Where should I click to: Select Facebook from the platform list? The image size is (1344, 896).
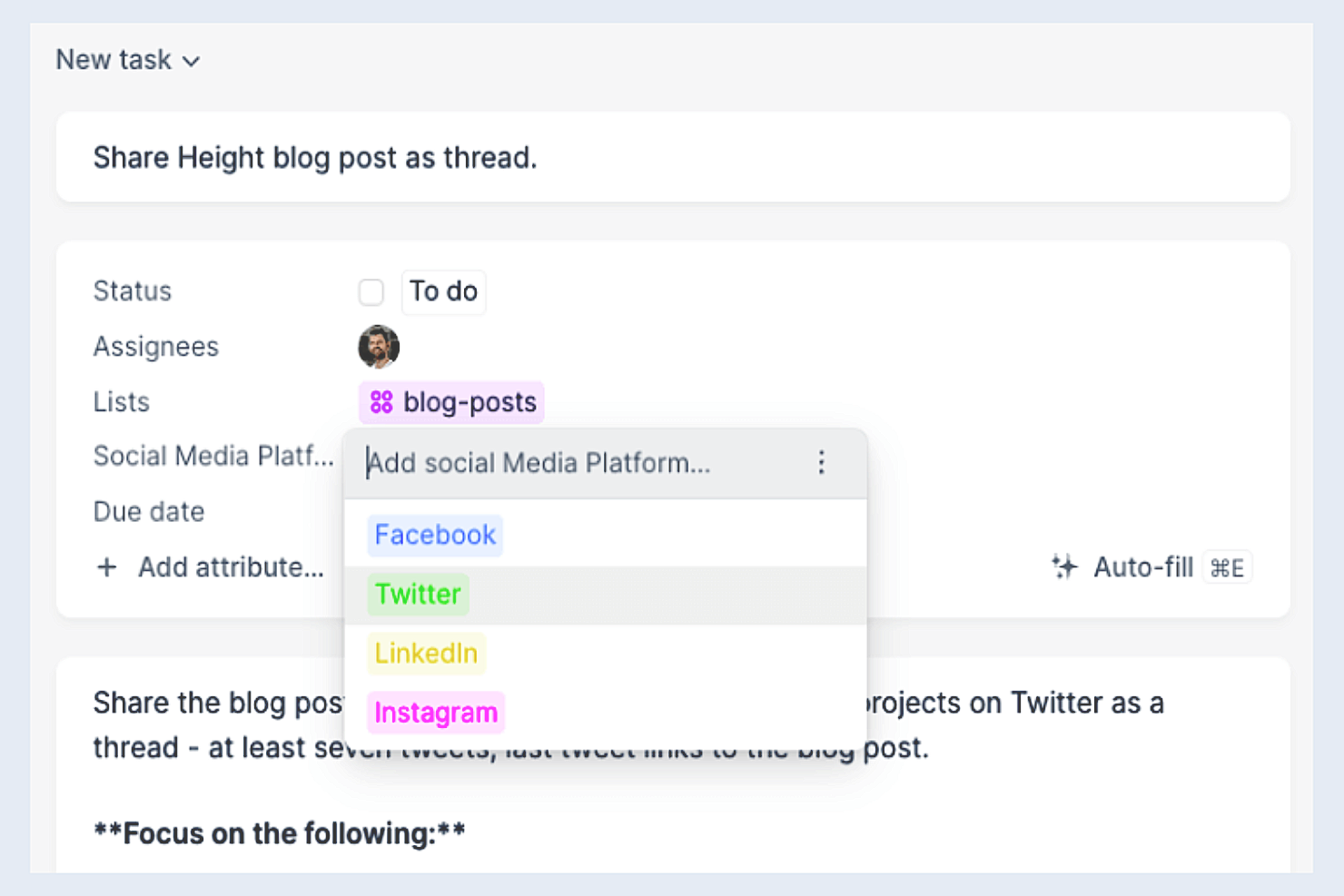[435, 535]
